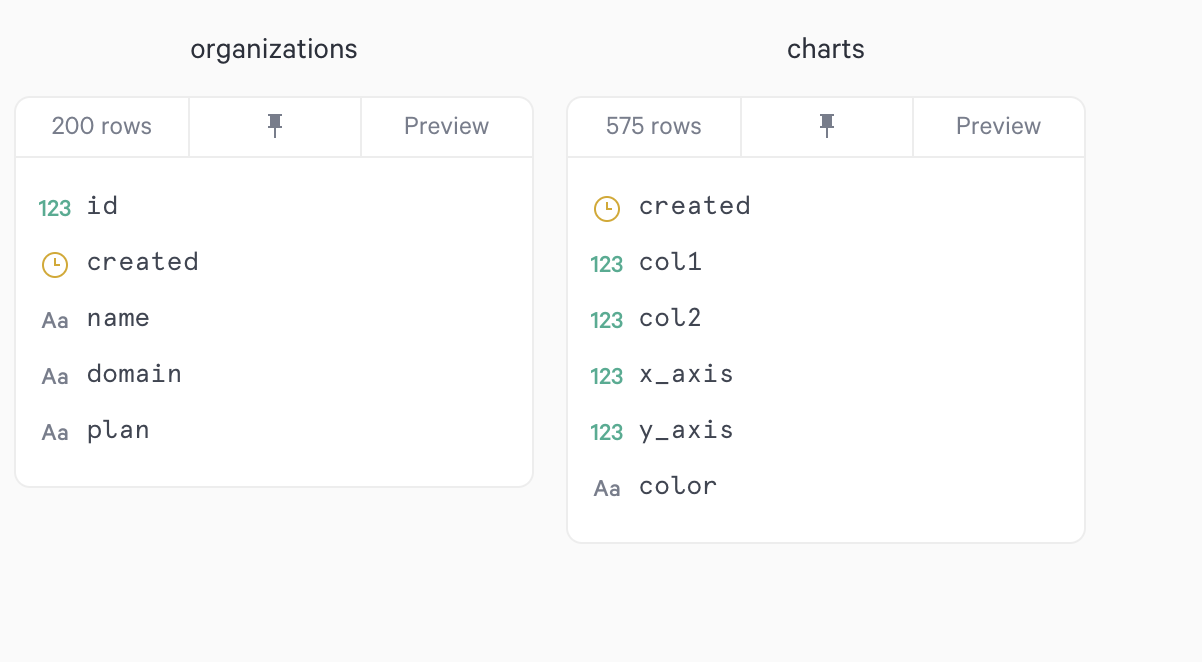This screenshot has height=662, width=1202.
Task: Click text type icon beside domain column
Action: coord(55,376)
